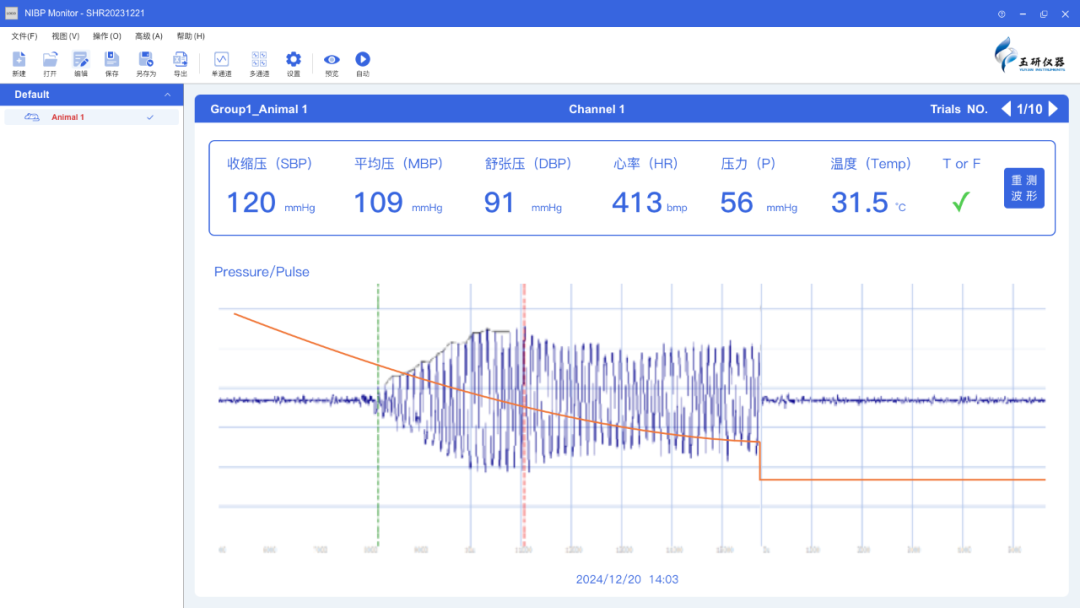Switch to single channel (单通道) view
Image resolution: width=1080 pixels, height=608 pixels.
[221, 60]
